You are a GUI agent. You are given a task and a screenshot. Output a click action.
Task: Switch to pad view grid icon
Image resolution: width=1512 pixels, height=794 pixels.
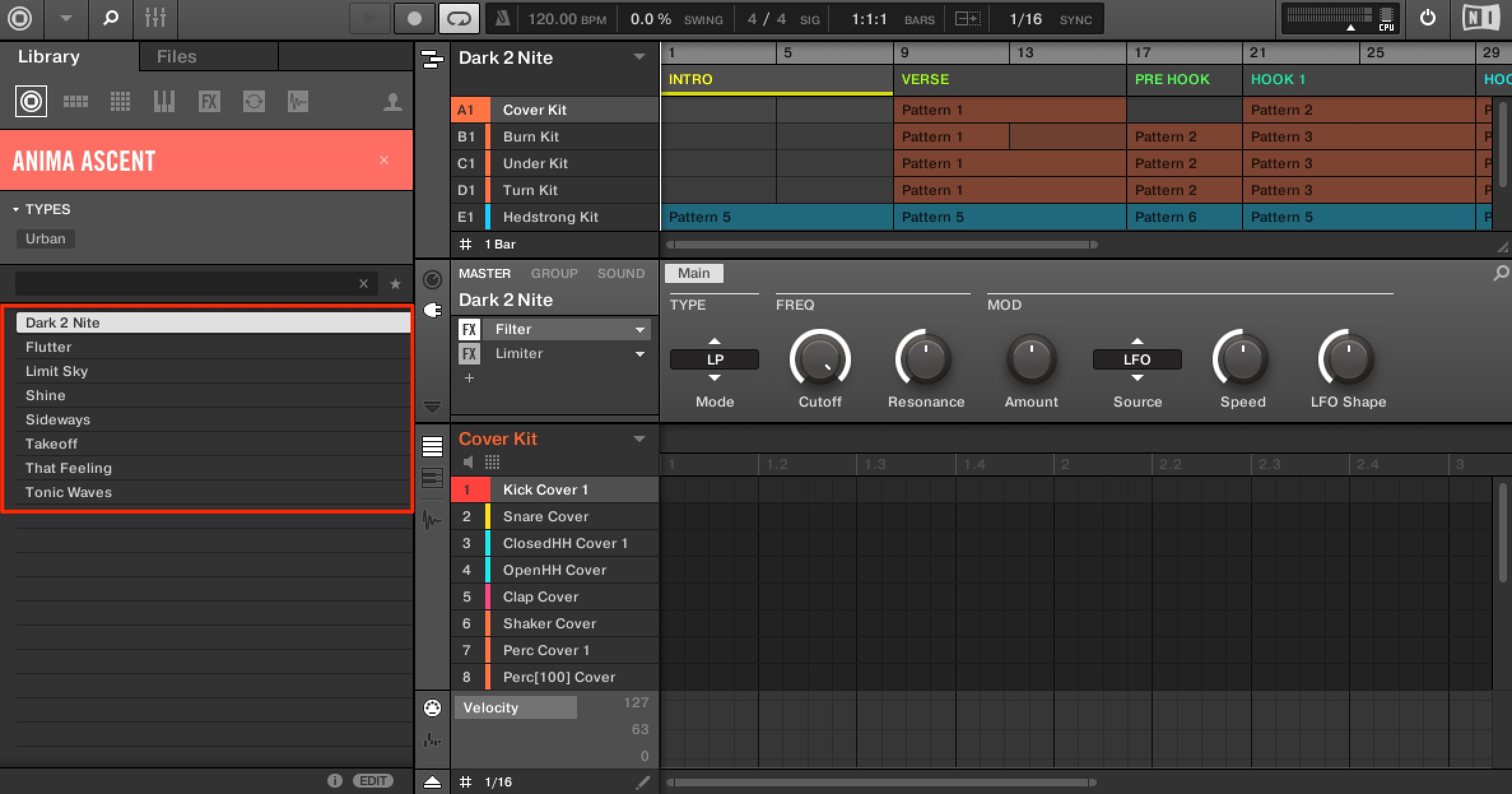coord(492,462)
